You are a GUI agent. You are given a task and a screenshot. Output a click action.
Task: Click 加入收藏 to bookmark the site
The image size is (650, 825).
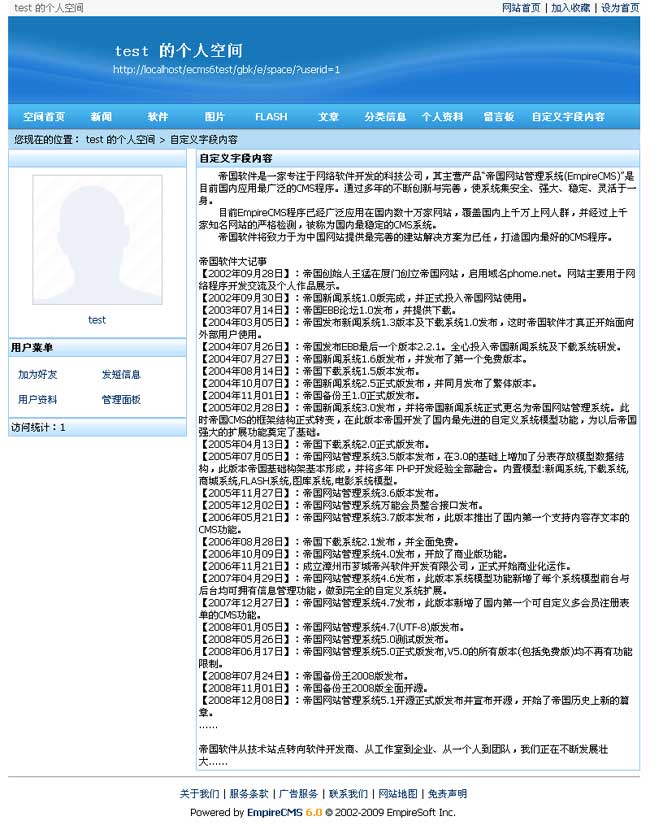[x=570, y=8]
